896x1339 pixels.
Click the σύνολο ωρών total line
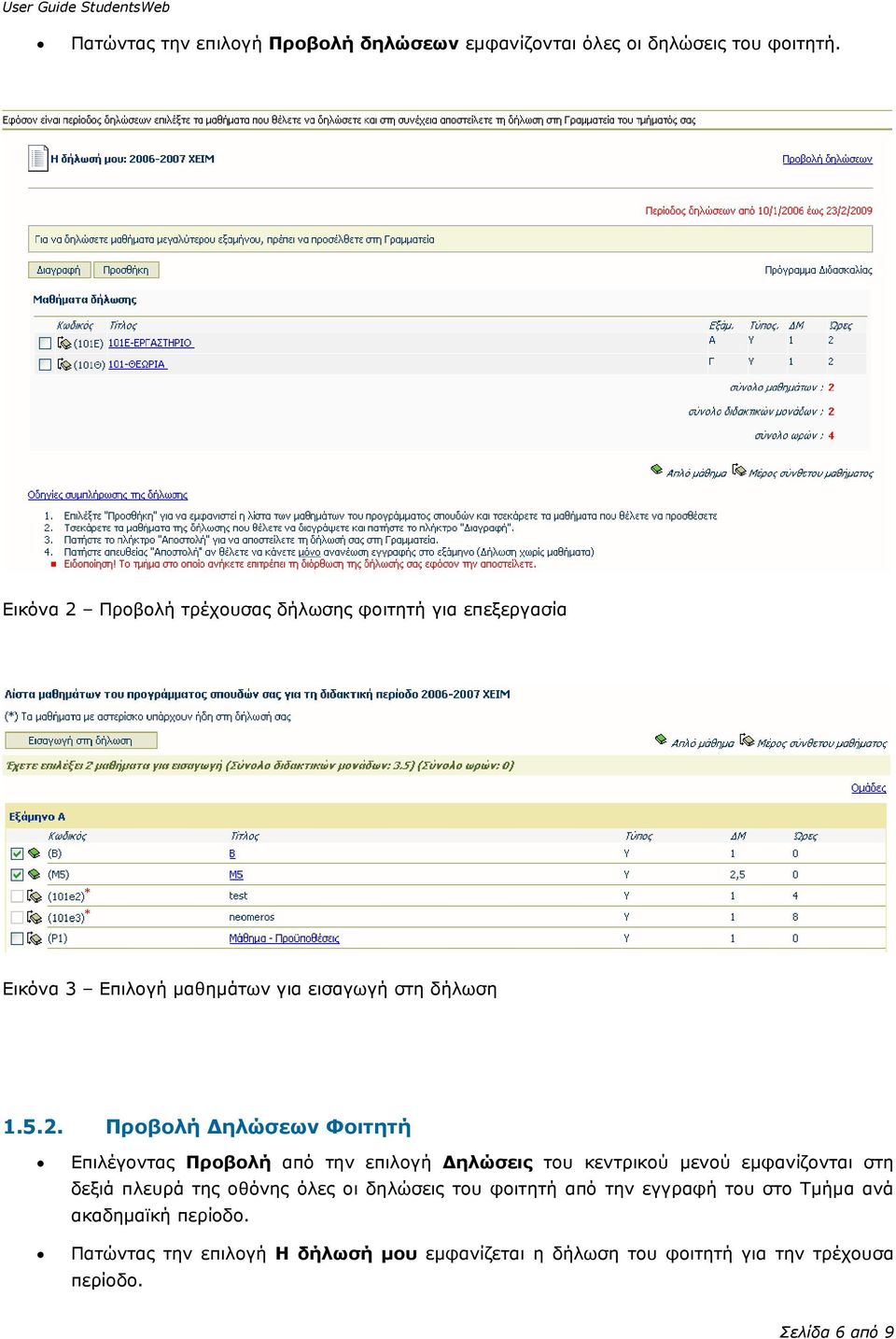794,435
